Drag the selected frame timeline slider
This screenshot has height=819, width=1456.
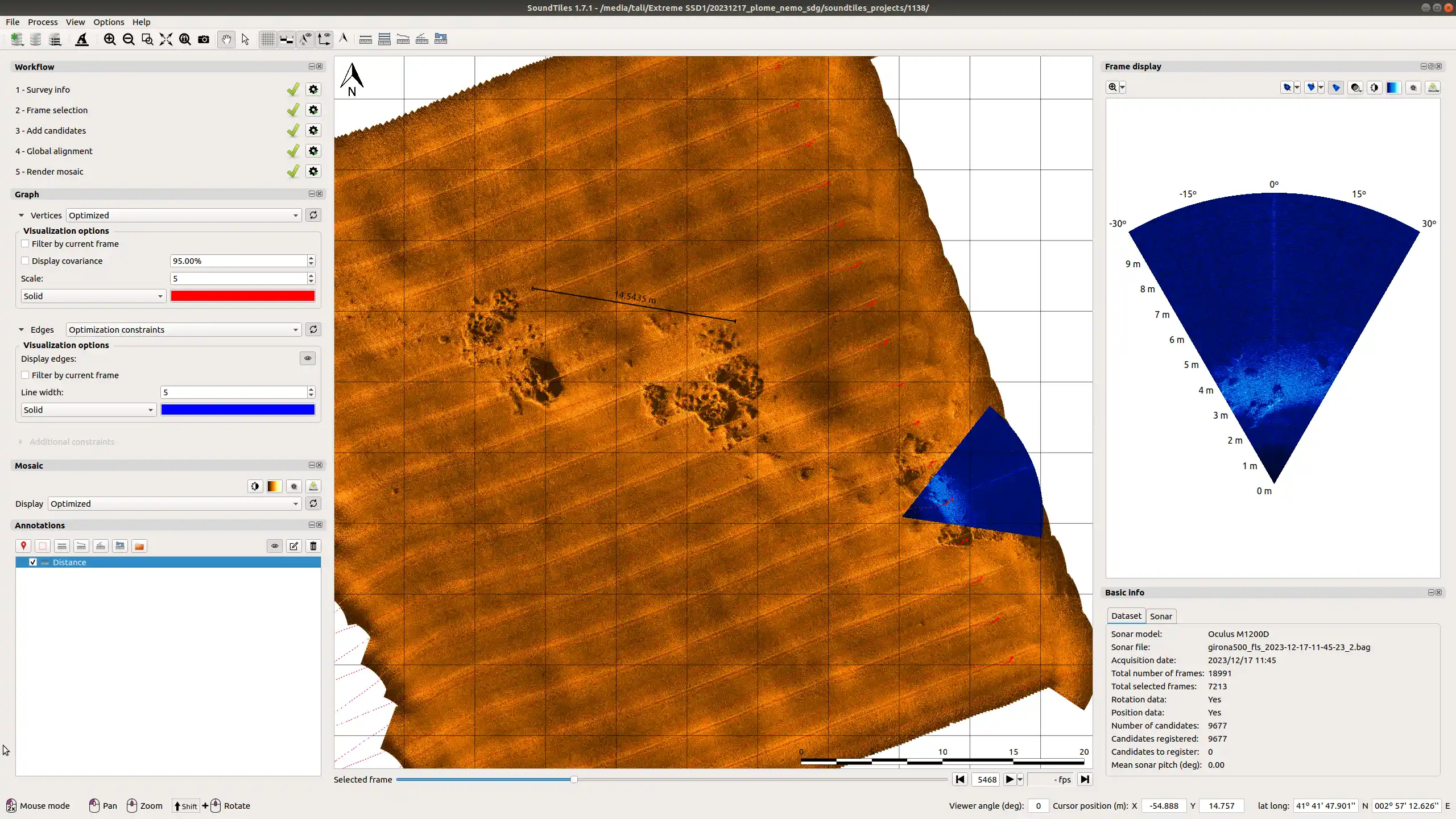coord(574,779)
